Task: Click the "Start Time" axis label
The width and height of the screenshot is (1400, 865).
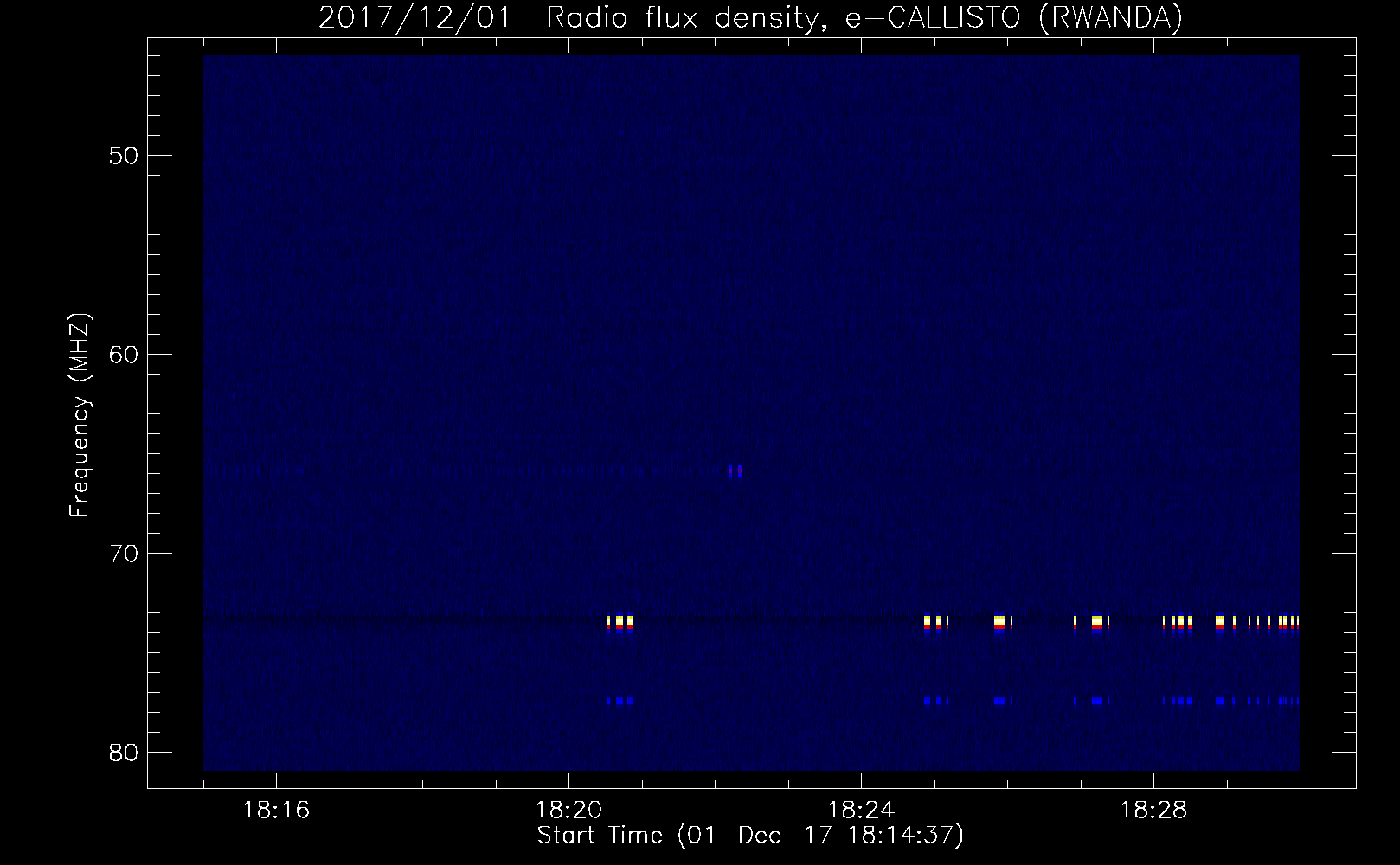Action: pos(750,836)
